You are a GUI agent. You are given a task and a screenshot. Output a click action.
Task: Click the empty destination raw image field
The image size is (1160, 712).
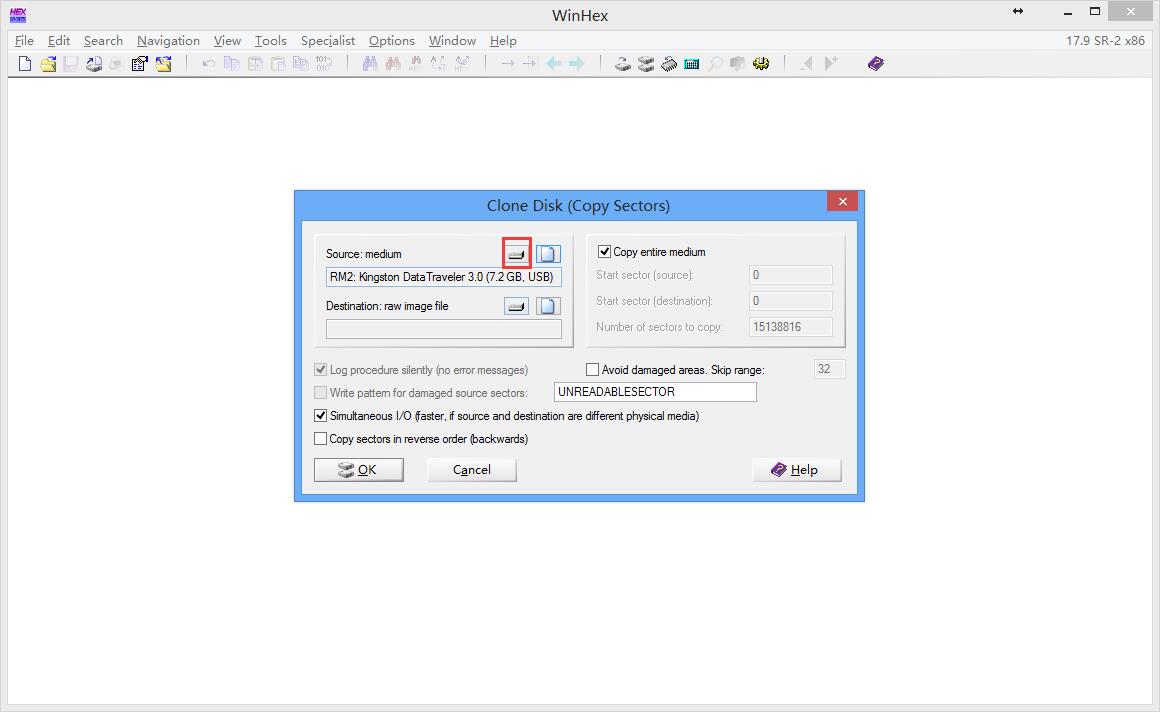click(x=444, y=329)
